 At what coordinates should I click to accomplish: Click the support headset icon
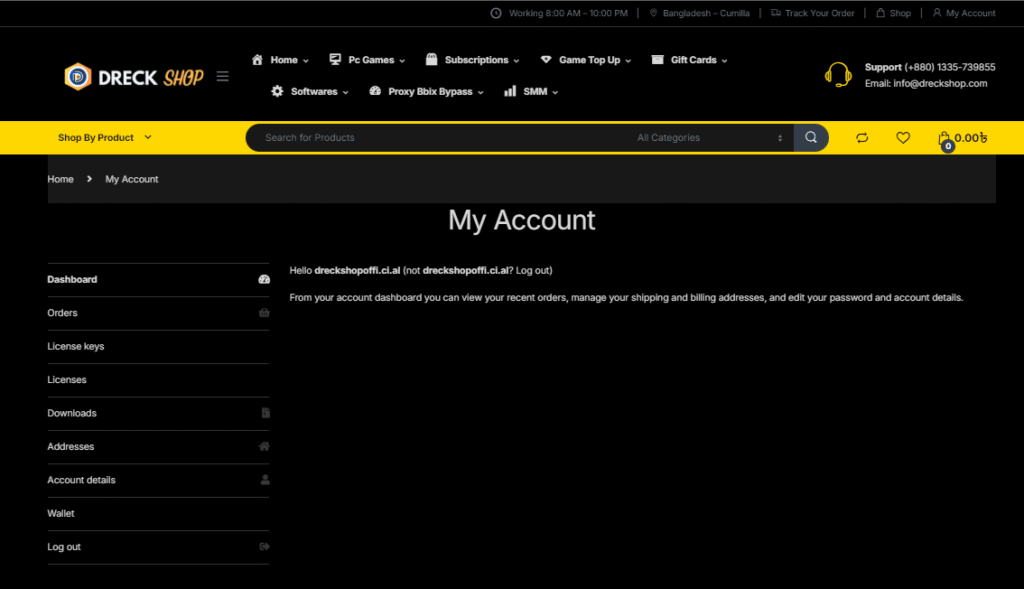click(x=838, y=75)
